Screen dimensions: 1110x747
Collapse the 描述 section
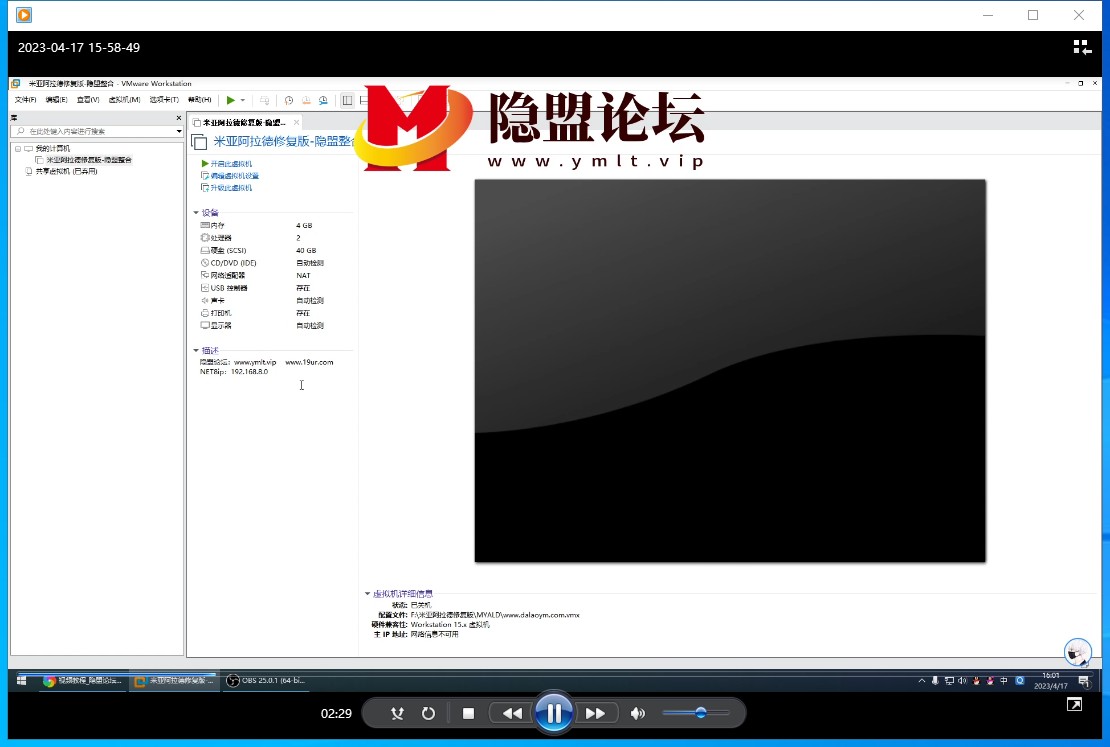[x=196, y=350]
